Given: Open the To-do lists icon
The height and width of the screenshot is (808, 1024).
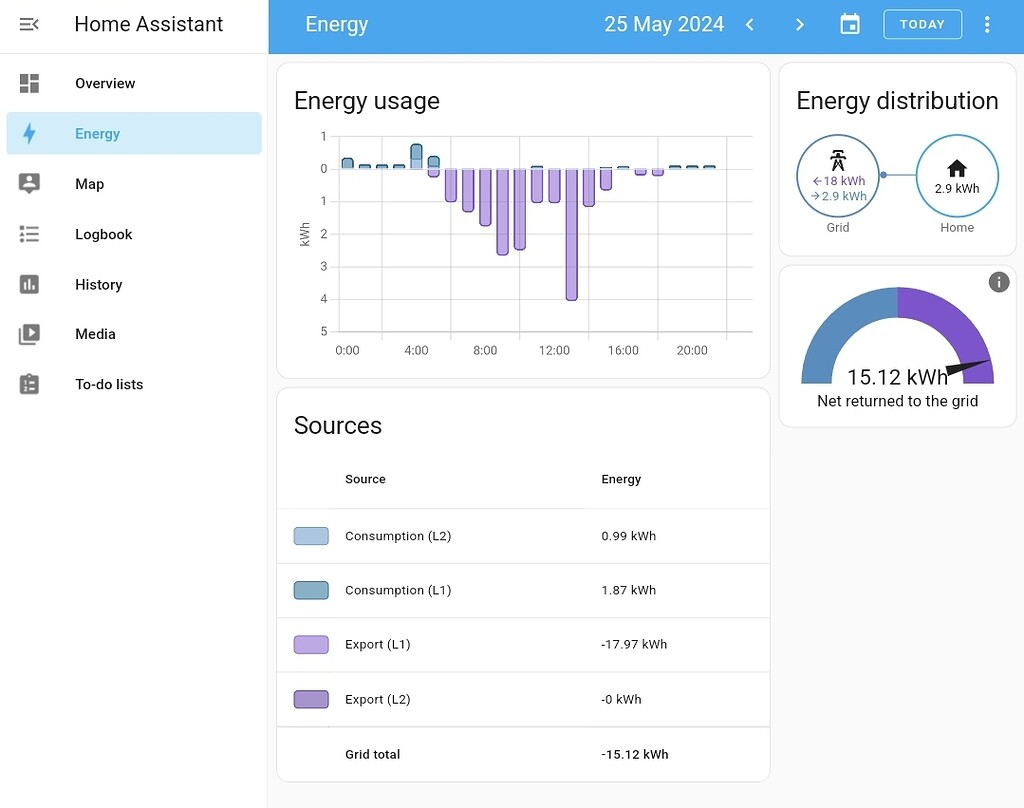Looking at the screenshot, I should [31, 384].
